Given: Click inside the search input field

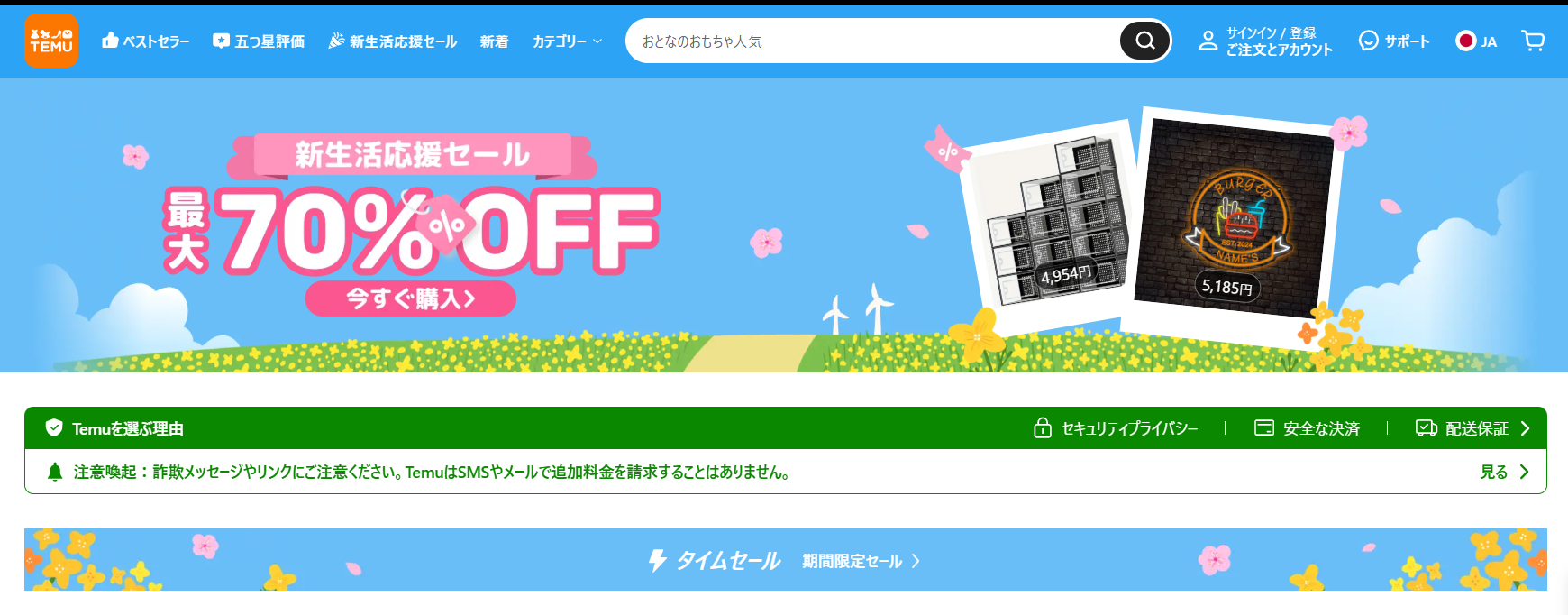Looking at the screenshot, I should click(872, 41).
